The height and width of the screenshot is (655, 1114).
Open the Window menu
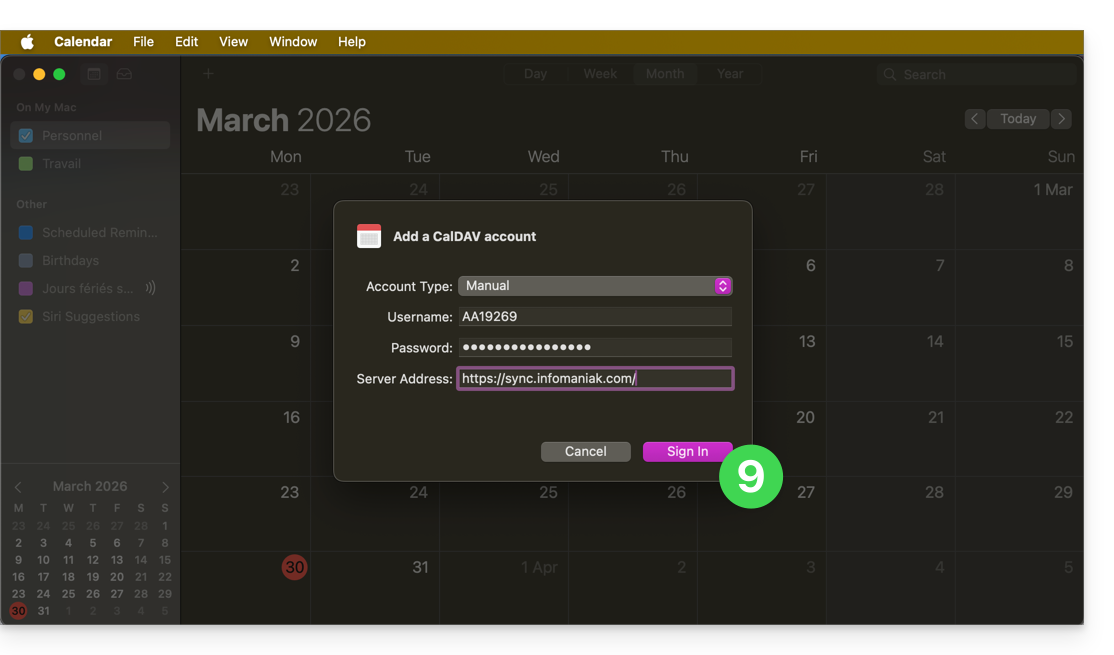(x=292, y=42)
